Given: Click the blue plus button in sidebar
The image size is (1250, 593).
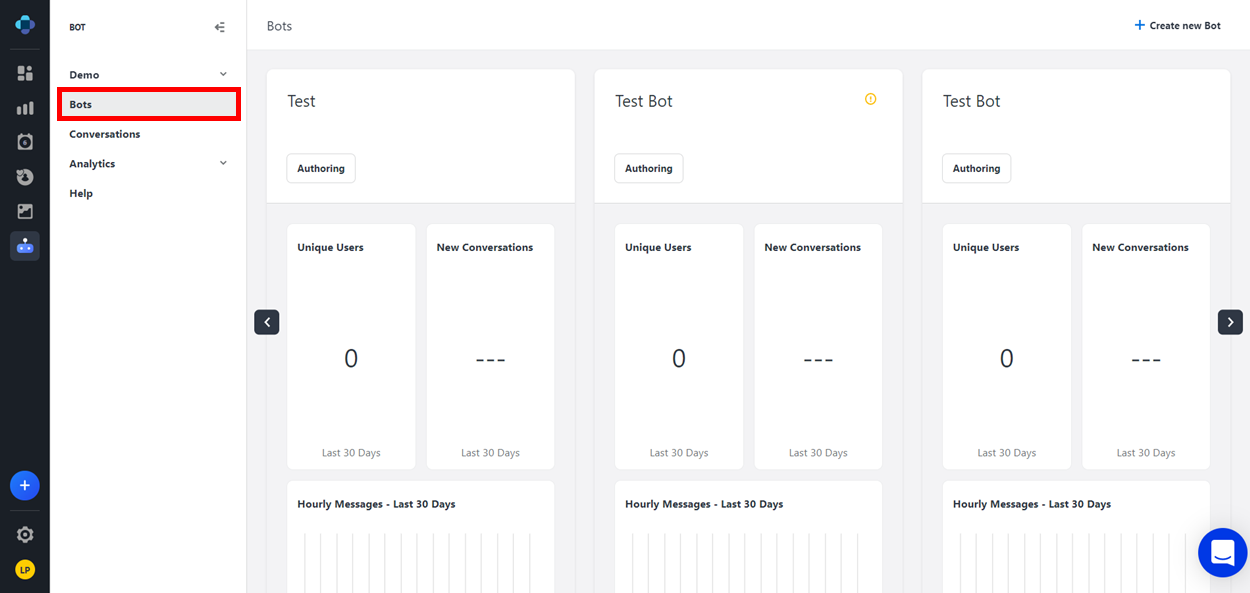Looking at the screenshot, I should click(x=25, y=486).
